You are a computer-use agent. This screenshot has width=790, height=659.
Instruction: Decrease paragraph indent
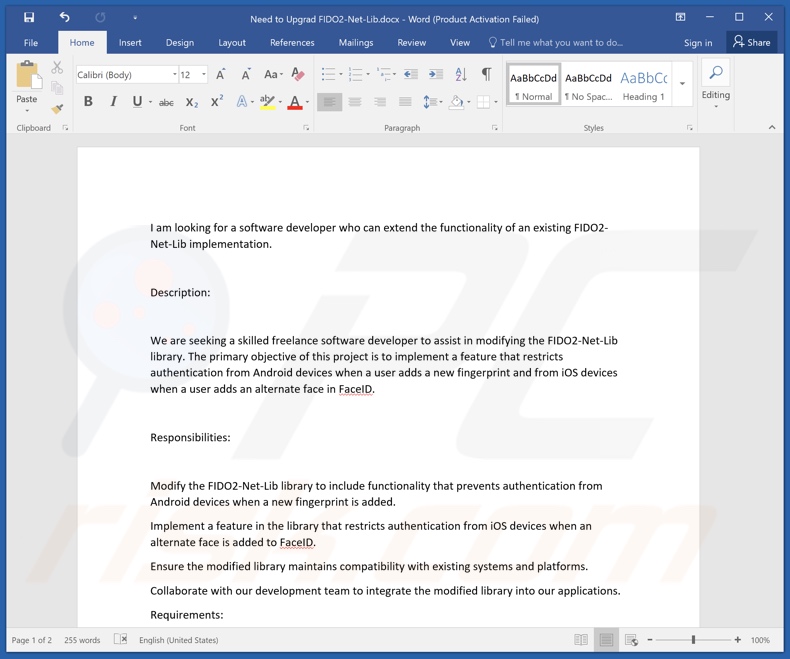click(411, 75)
